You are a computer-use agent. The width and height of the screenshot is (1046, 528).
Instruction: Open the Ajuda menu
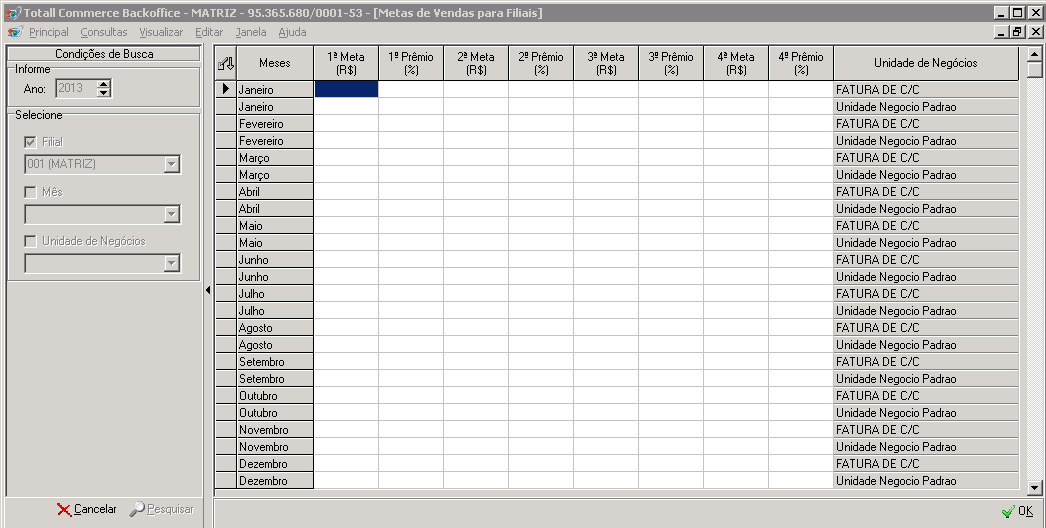(292, 32)
